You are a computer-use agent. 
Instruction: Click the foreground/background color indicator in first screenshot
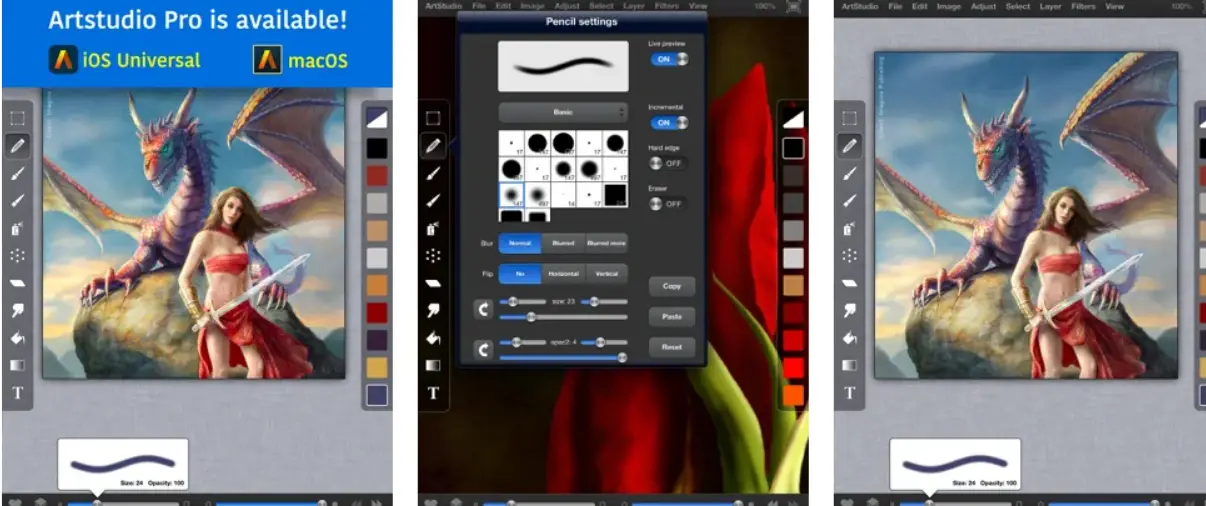(377, 117)
